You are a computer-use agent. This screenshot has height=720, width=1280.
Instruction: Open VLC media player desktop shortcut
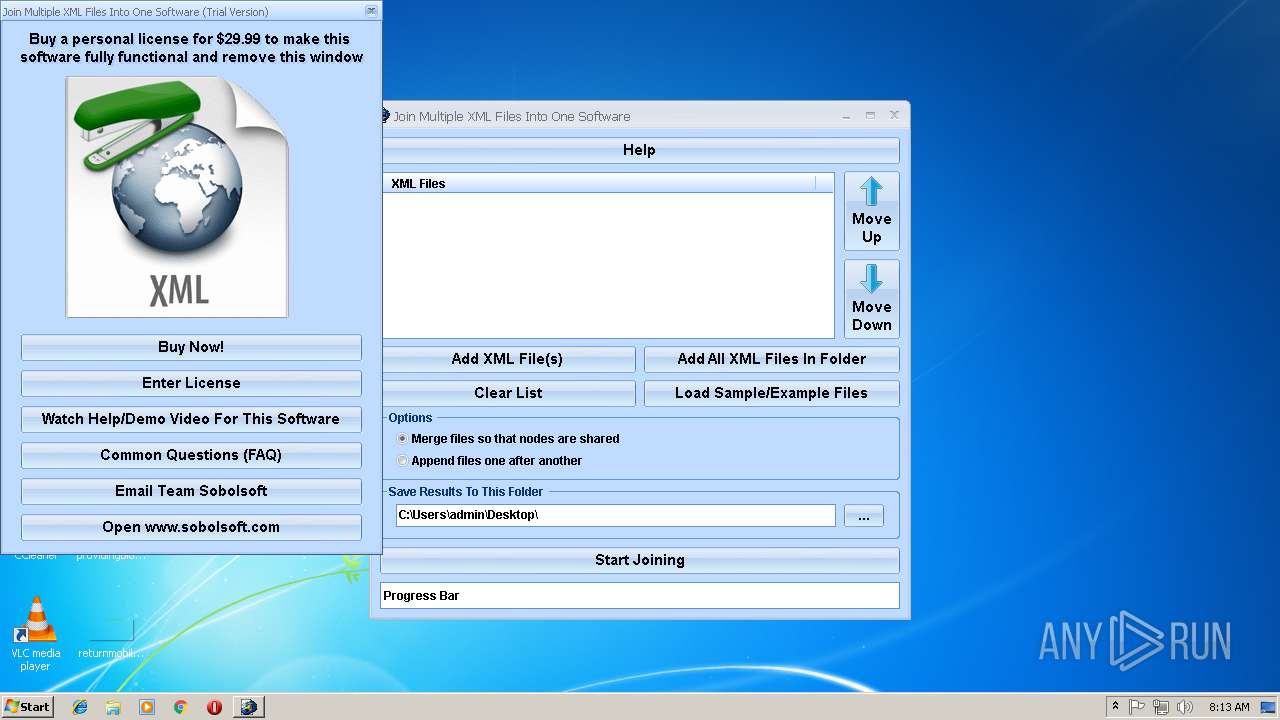tap(36, 634)
